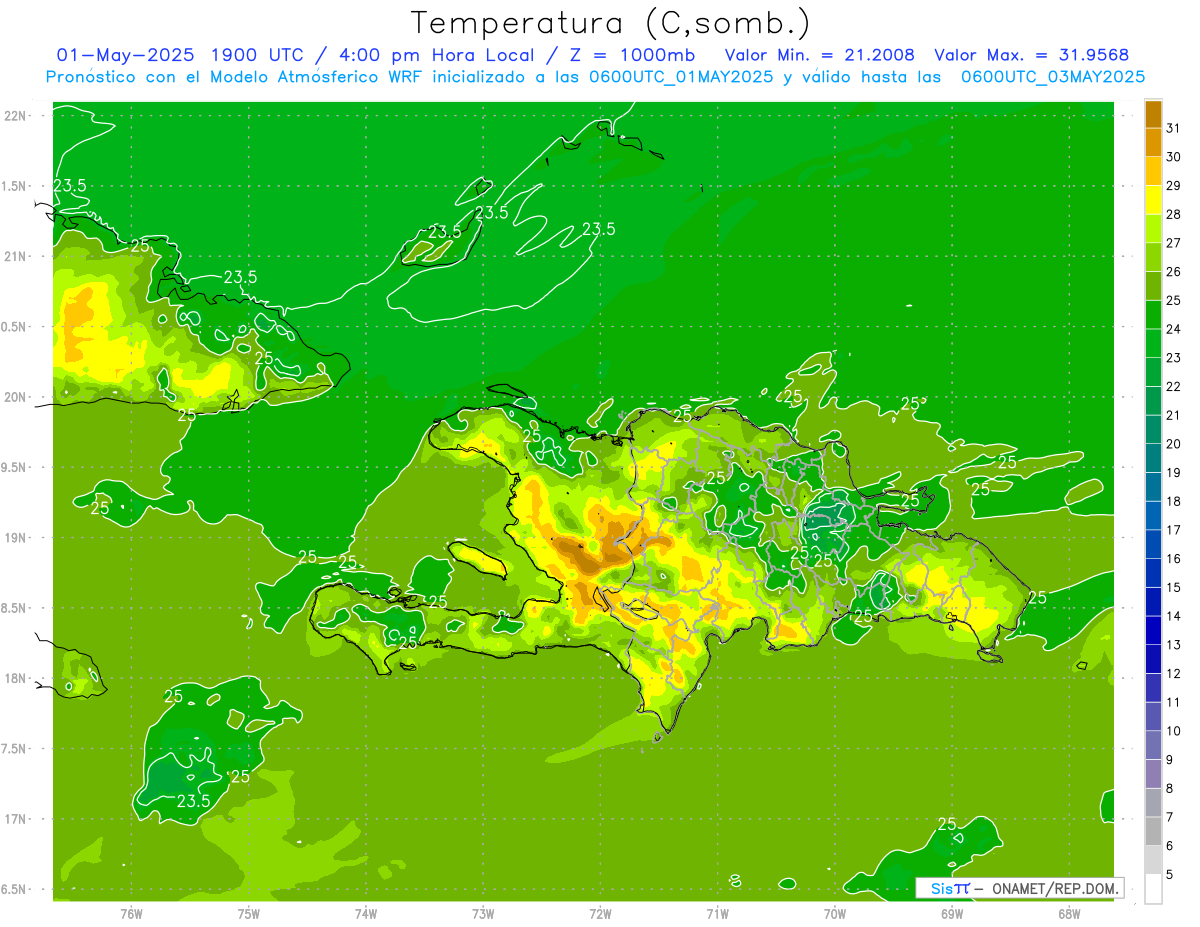Screen dimensions: 1200x927
Task: Click legend value "14"
Action: point(1172,616)
